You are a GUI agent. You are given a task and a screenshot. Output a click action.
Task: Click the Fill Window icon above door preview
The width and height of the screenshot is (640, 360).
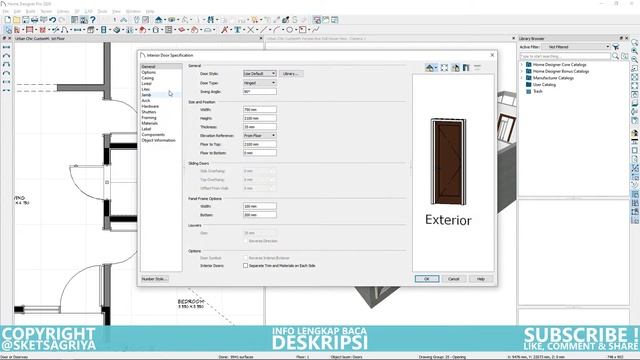[444, 68]
